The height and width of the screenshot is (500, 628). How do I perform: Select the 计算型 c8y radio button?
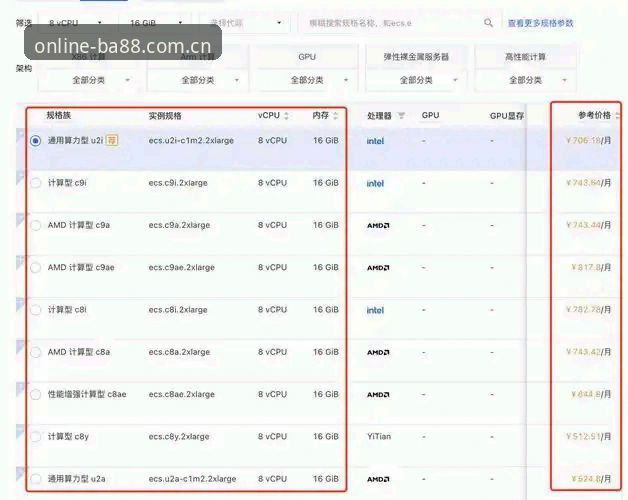point(36,437)
